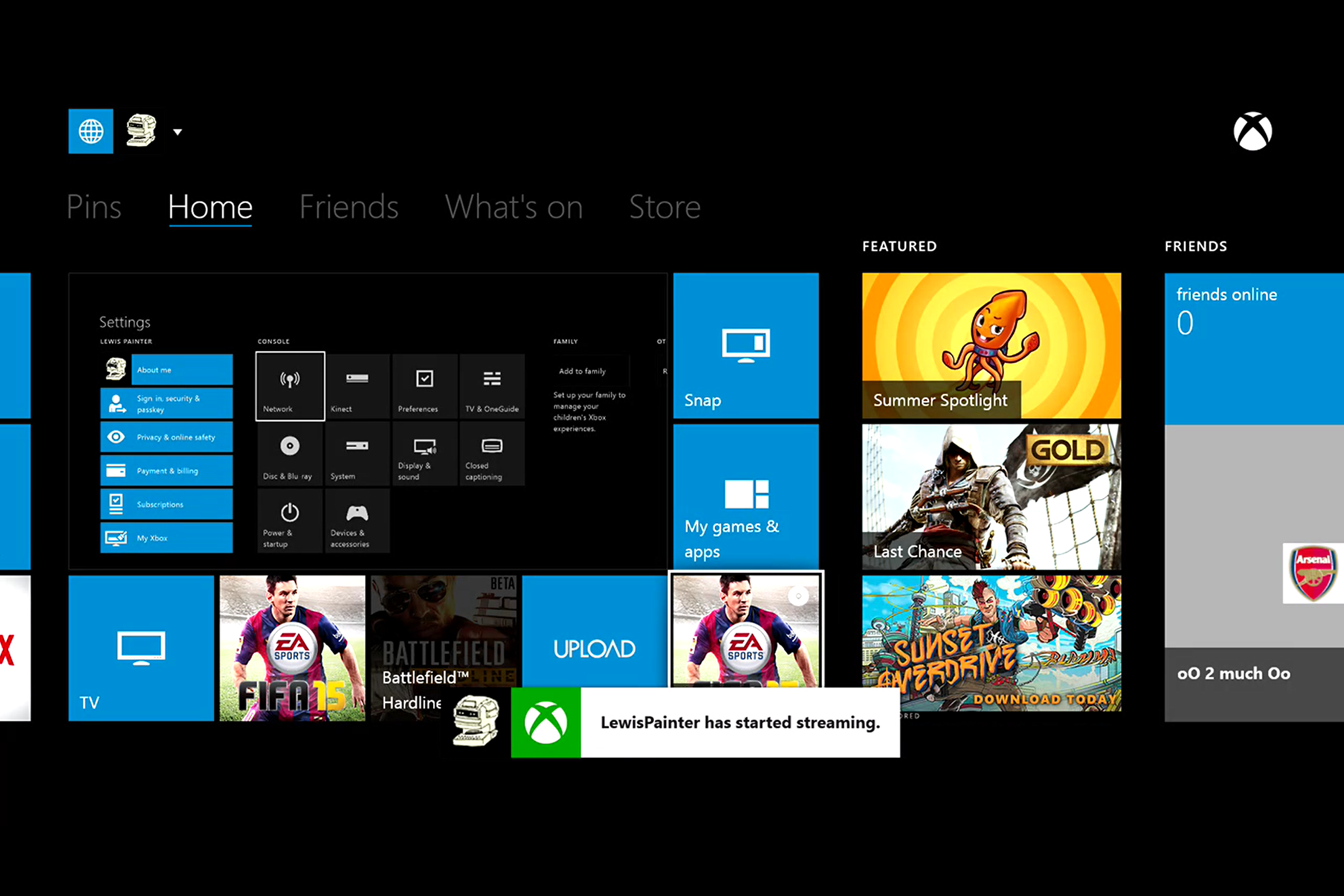Open the partially visible Netflix tile
This screenshot has width=1344, height=896.
click(x=15, y=648)
